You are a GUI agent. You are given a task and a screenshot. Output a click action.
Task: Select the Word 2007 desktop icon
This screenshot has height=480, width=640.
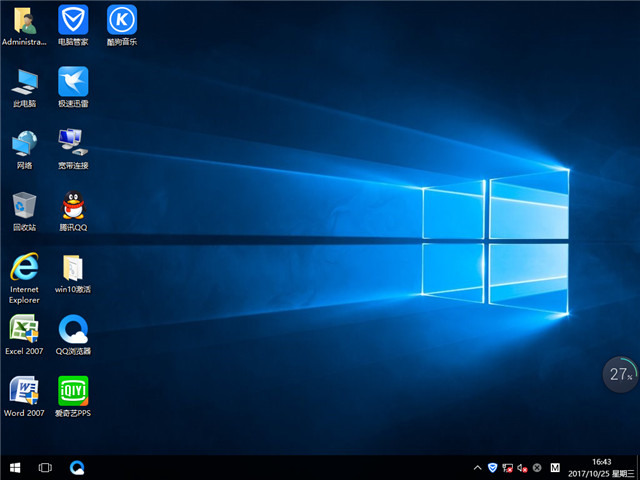point(24,390)
